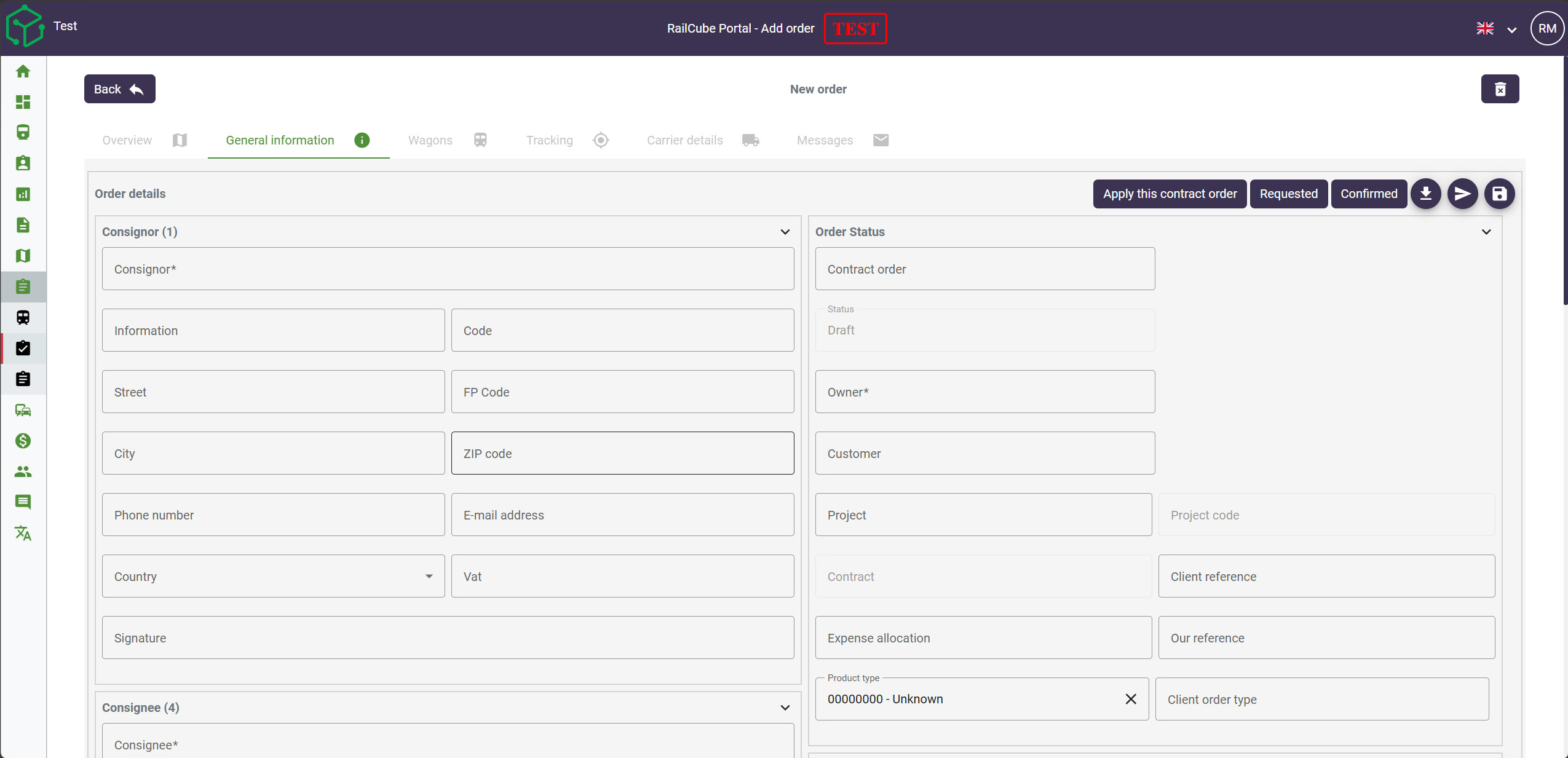1568x758 pixels.
Task: Open the dollar sign finance icon
Action: tap(23, 441)
